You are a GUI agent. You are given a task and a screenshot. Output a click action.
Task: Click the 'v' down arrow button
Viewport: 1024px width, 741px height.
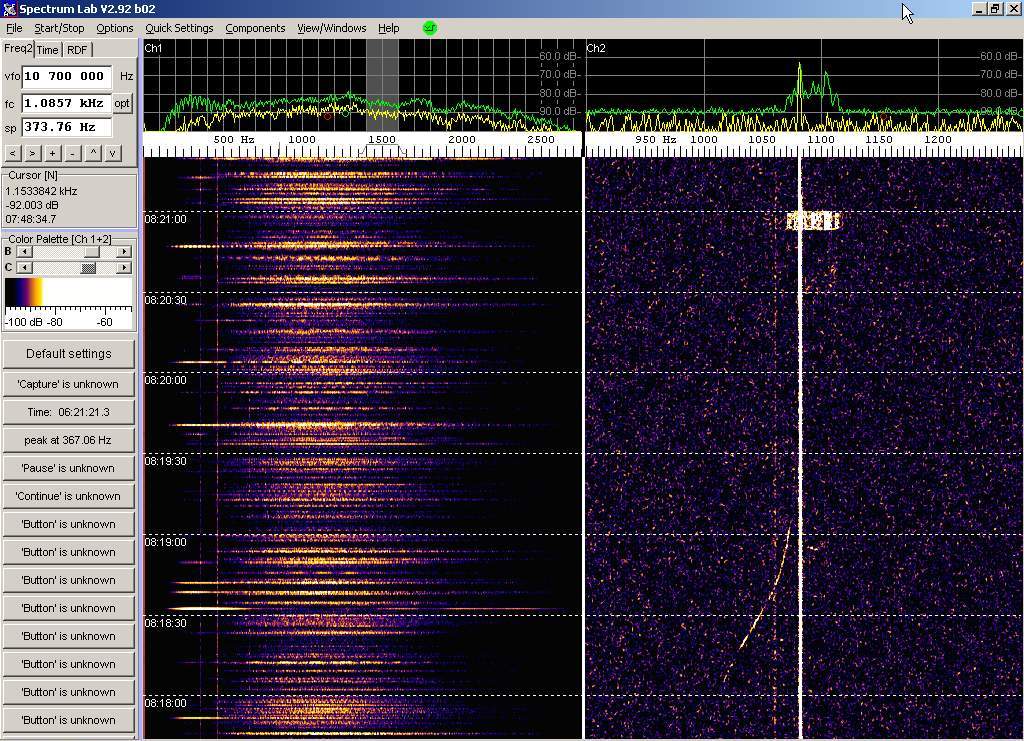pyautogui.click(x=113, y=153)
